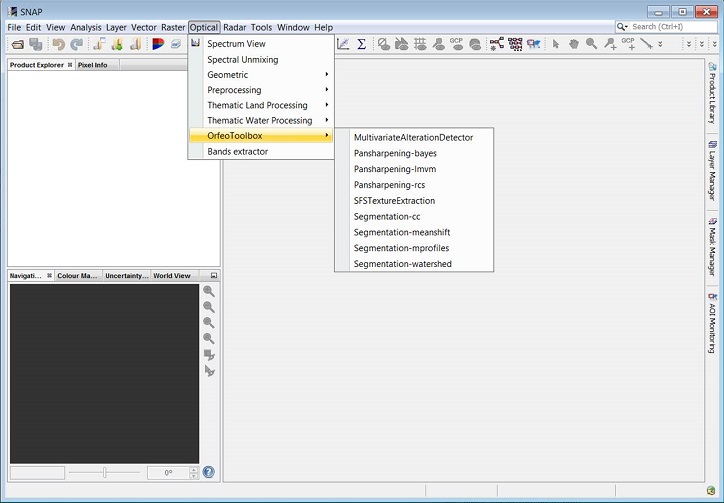
Task: Open the Product Library side panel
Action: coord(712,93)
